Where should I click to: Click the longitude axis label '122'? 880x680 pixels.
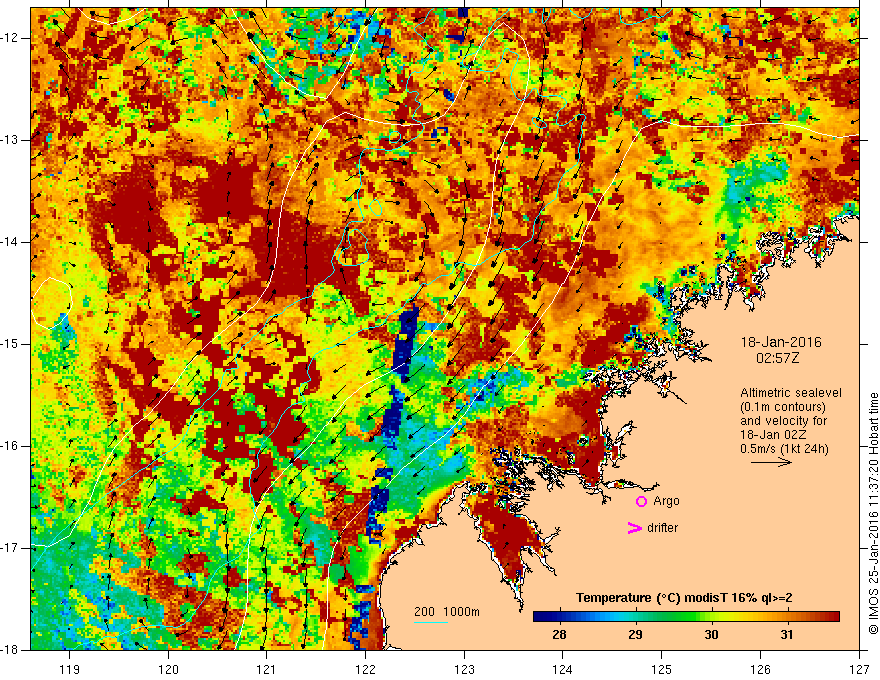pos(365,669)
